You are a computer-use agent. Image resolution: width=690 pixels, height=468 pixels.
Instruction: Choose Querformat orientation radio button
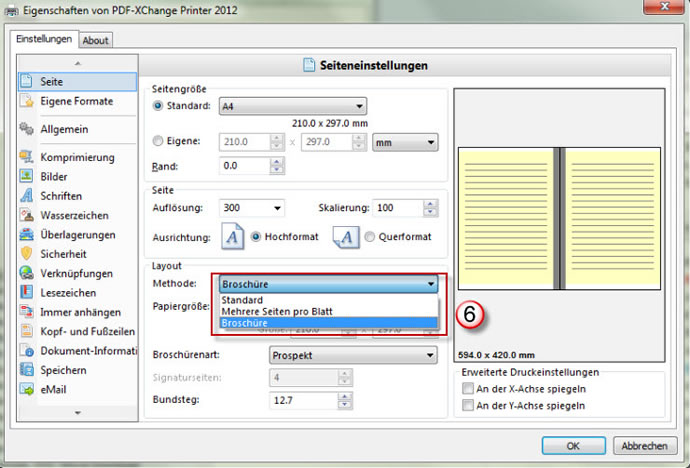tap(370, 237)
